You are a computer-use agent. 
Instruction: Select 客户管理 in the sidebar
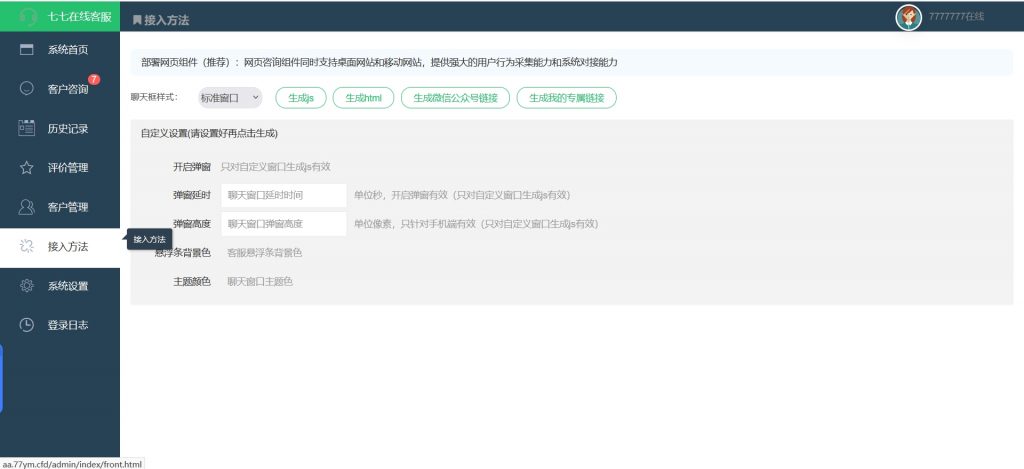click(x=60, y=207)
